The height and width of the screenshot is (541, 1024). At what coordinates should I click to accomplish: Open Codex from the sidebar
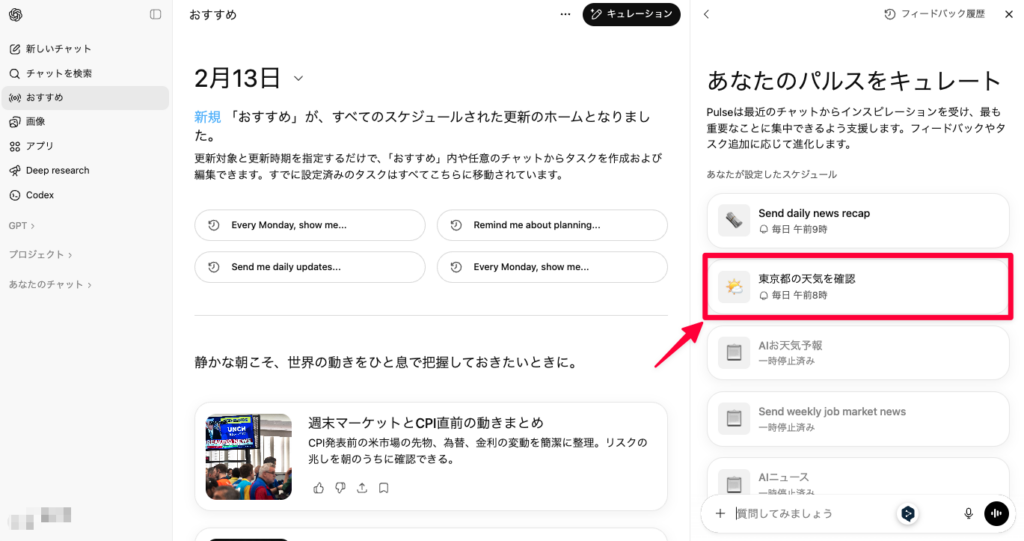coord(85,195)
